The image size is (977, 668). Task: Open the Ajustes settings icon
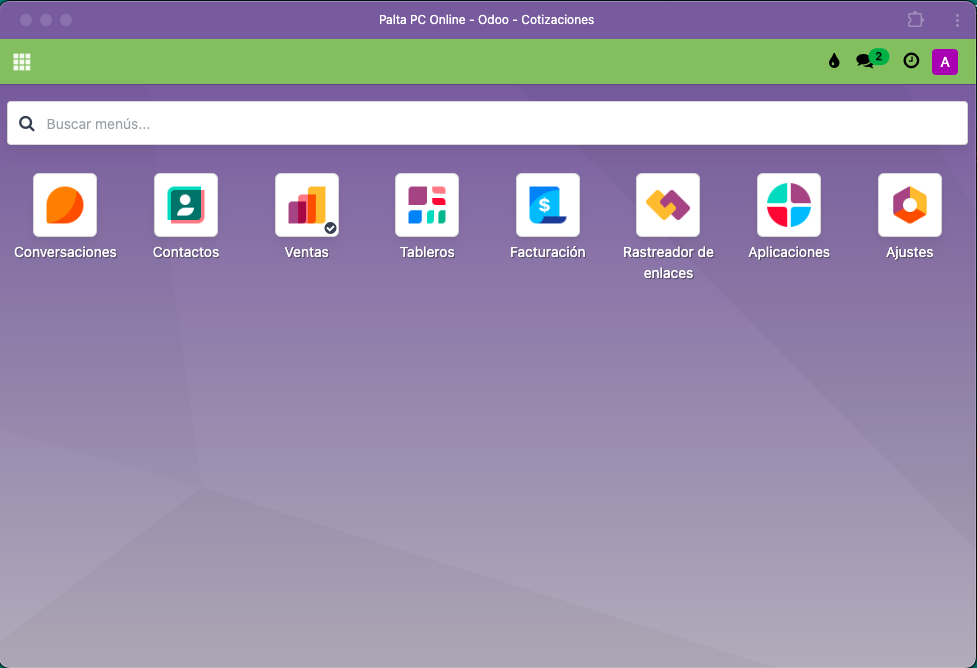coord(909,205)
